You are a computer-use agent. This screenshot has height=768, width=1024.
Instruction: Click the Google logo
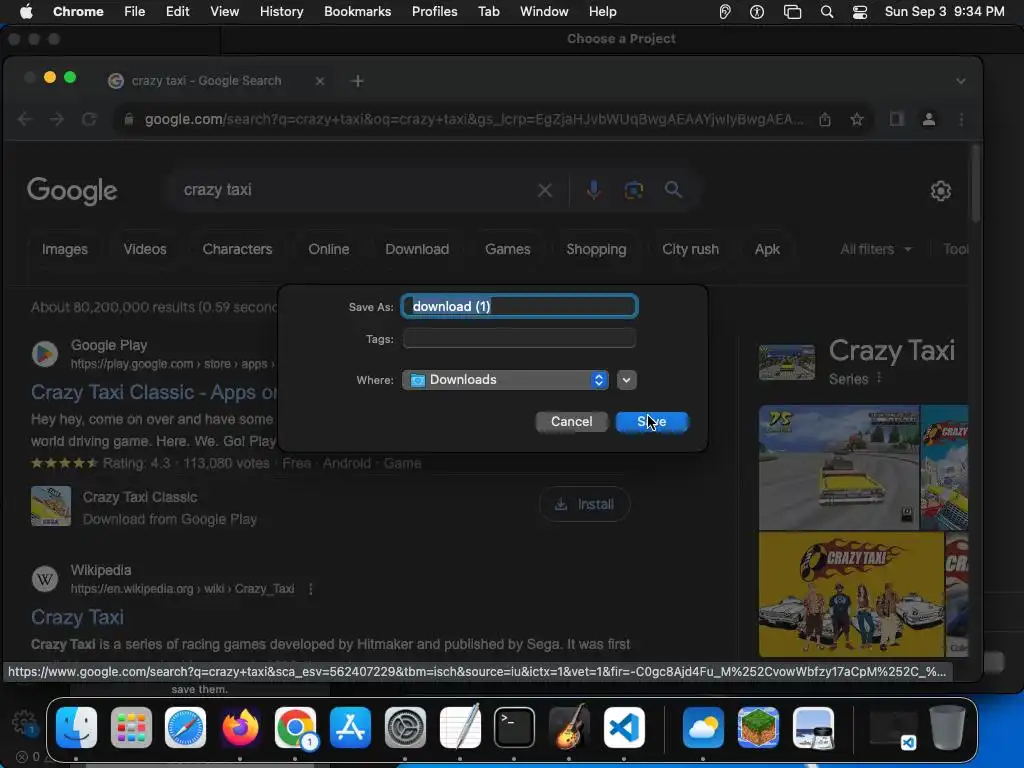(x=72, y=191)
